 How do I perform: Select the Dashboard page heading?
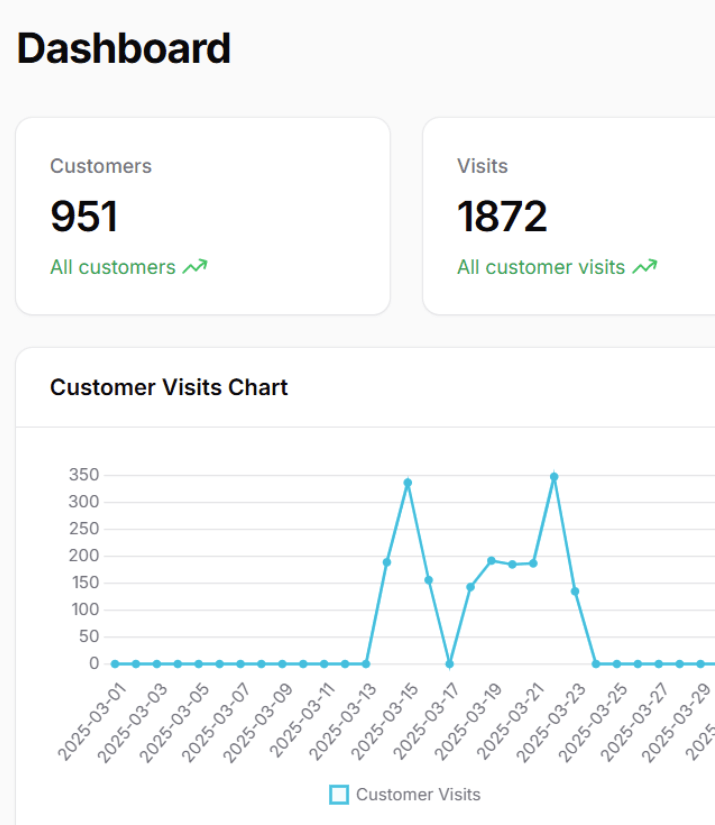[x=124, y=48]
